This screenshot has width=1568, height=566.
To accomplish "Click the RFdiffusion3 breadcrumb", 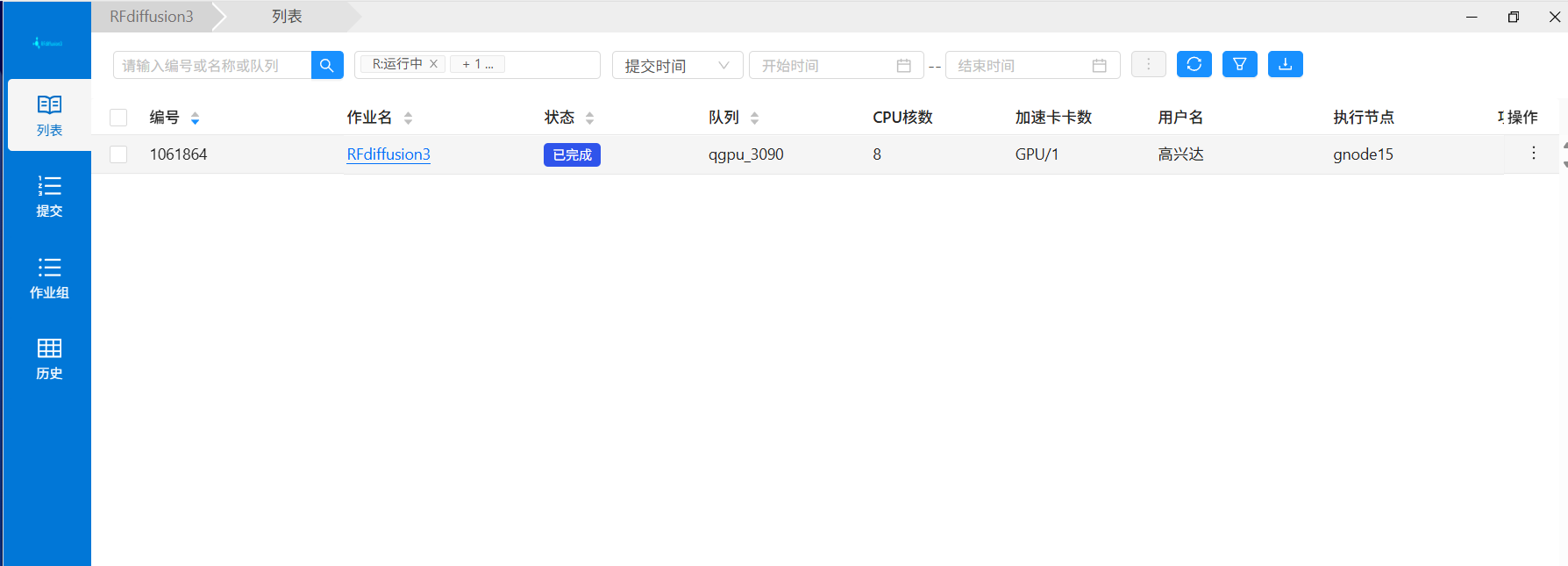I will (x=152, y=17).
